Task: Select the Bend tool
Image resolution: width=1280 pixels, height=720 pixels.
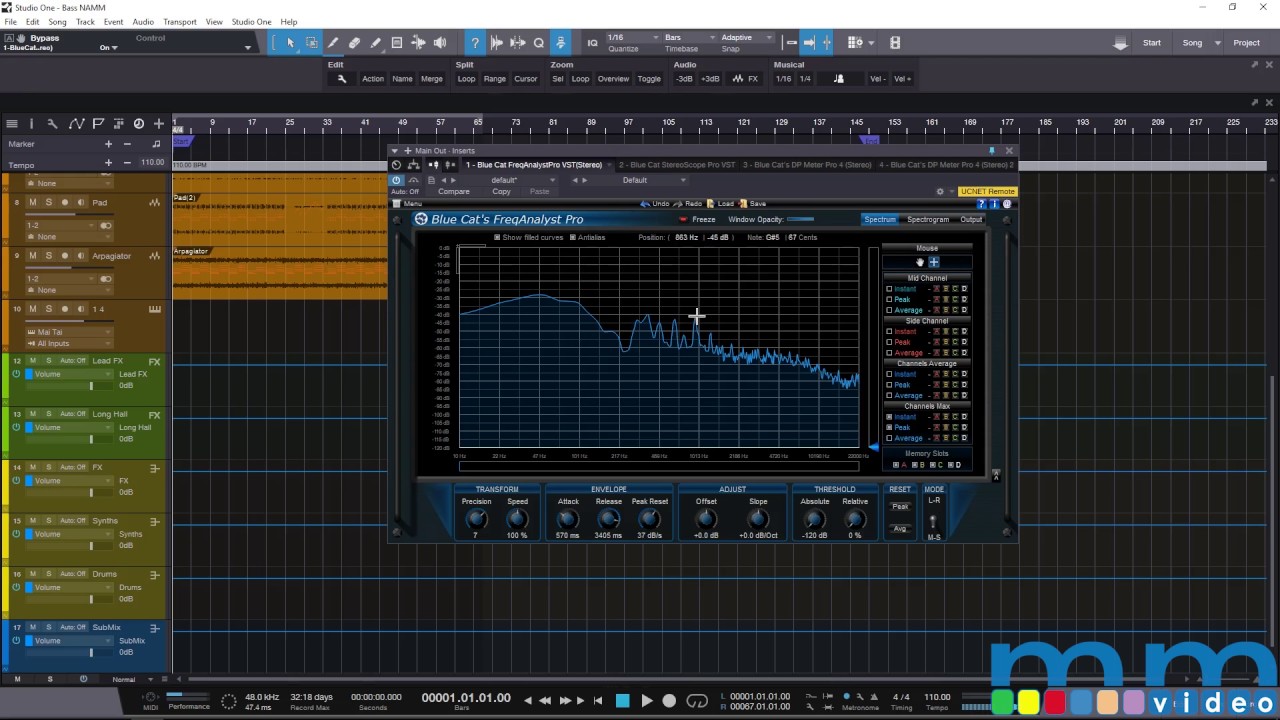Action: 418,43
